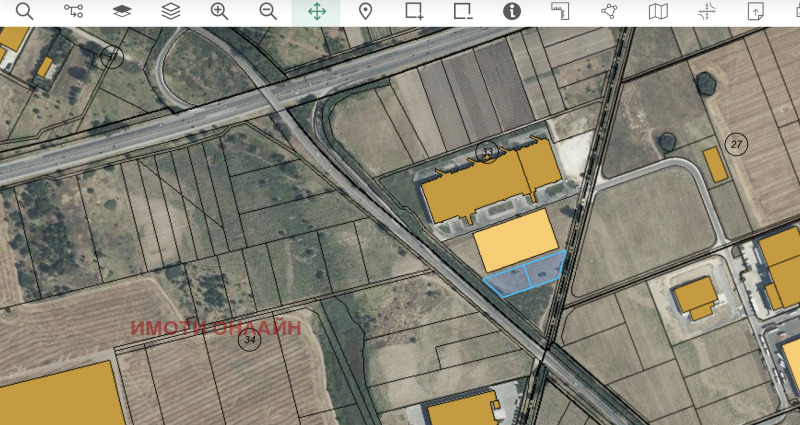Open the search magnifier tool
The width and height of the screenshot is (800, 425).
[x=24, y=11]
